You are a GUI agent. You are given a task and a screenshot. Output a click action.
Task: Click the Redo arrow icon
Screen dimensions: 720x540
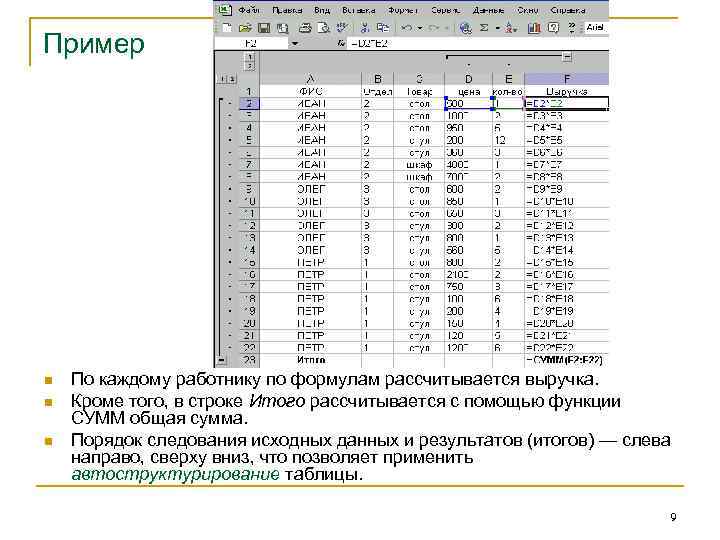(433, 28)
